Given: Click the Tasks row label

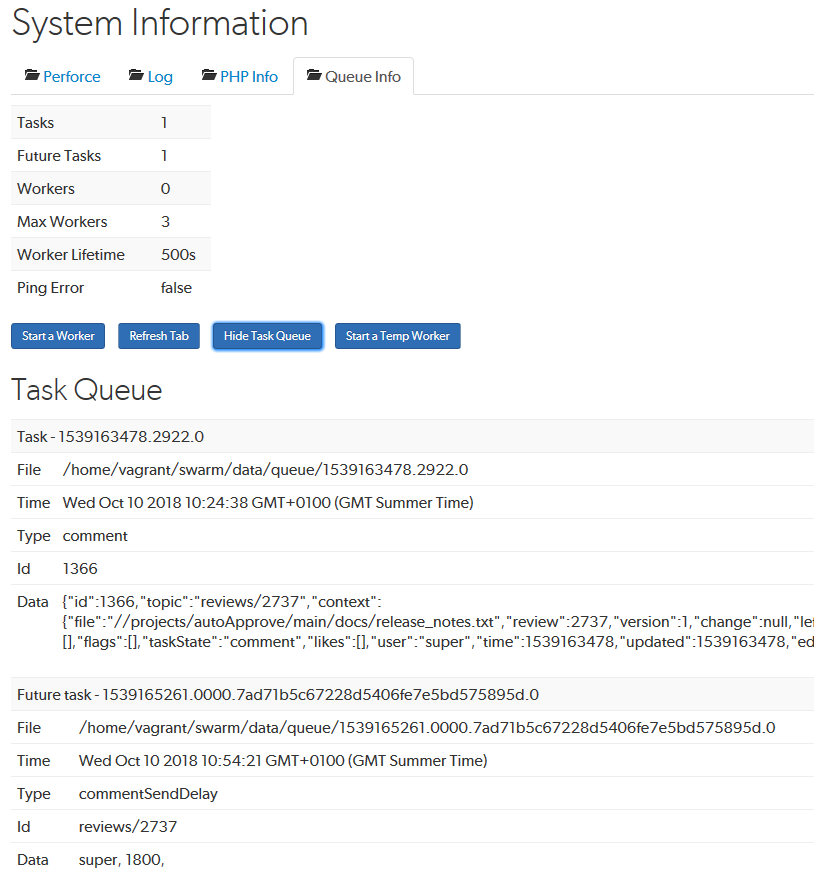Looking at the screenshot, I should pyautogui.click(x=35, y=123).
